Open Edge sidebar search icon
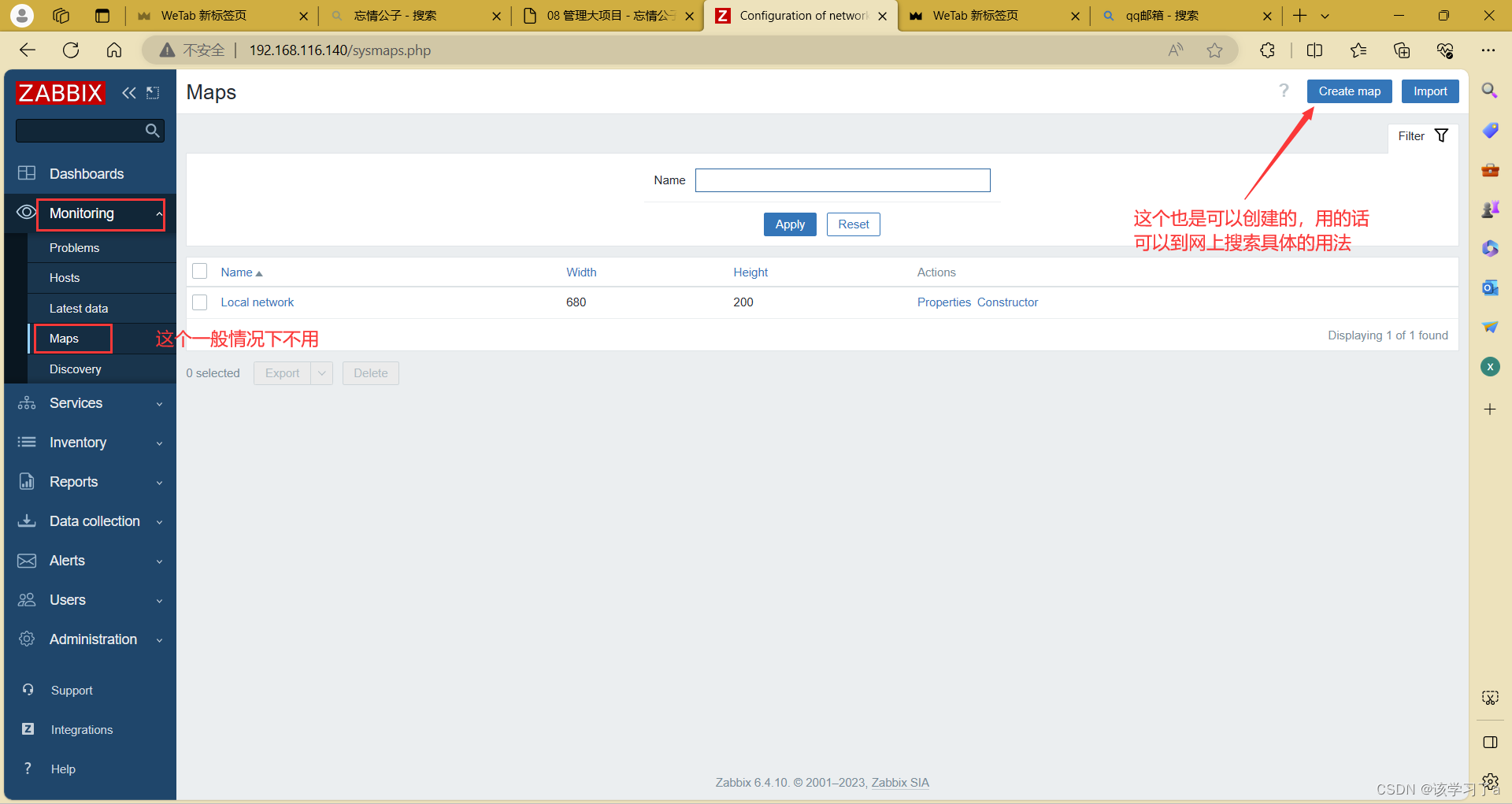Viewport: 1512px width, 804px height. (1490, 91)
